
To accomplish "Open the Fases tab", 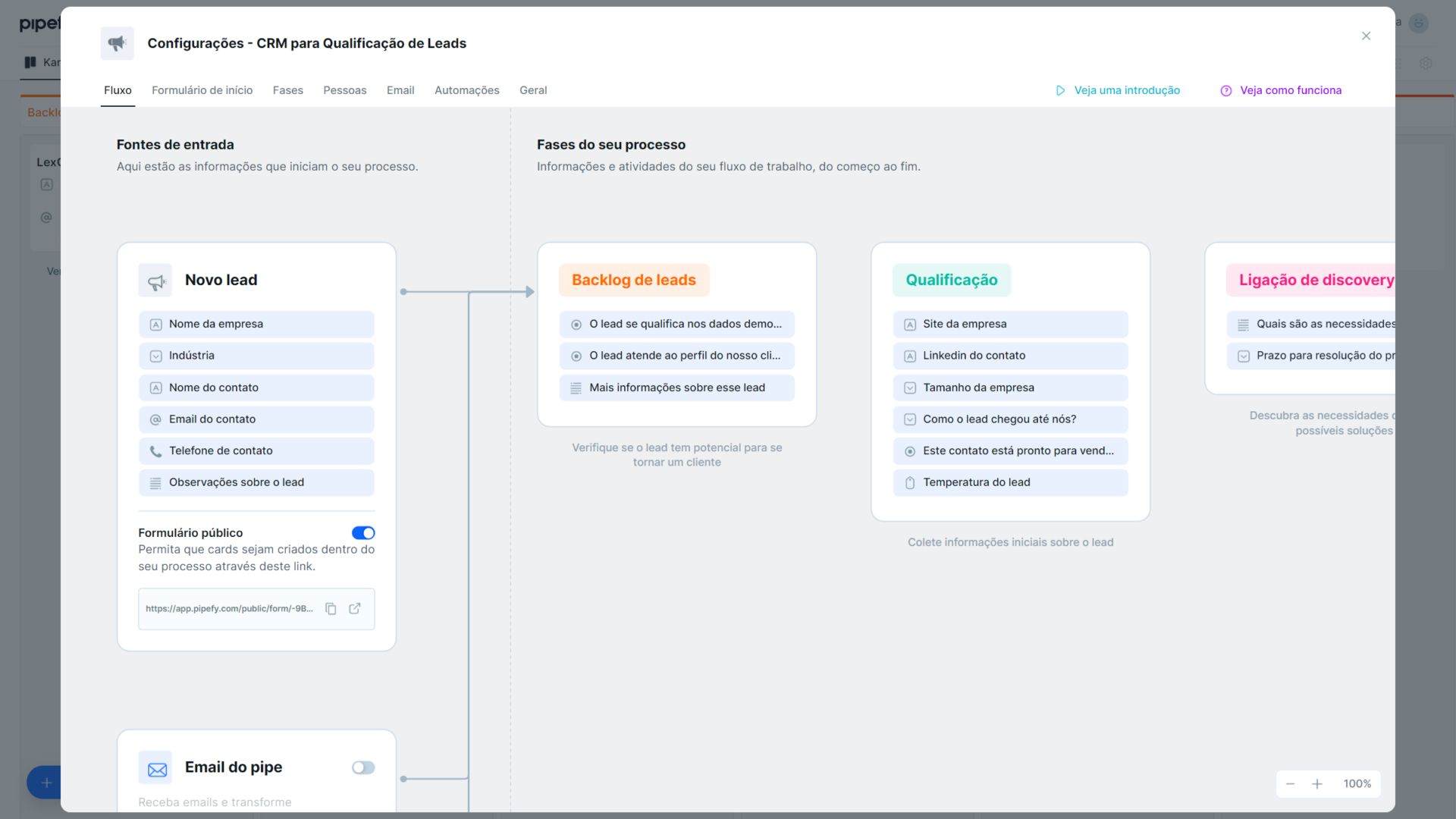I will click(x=287, y=90).
